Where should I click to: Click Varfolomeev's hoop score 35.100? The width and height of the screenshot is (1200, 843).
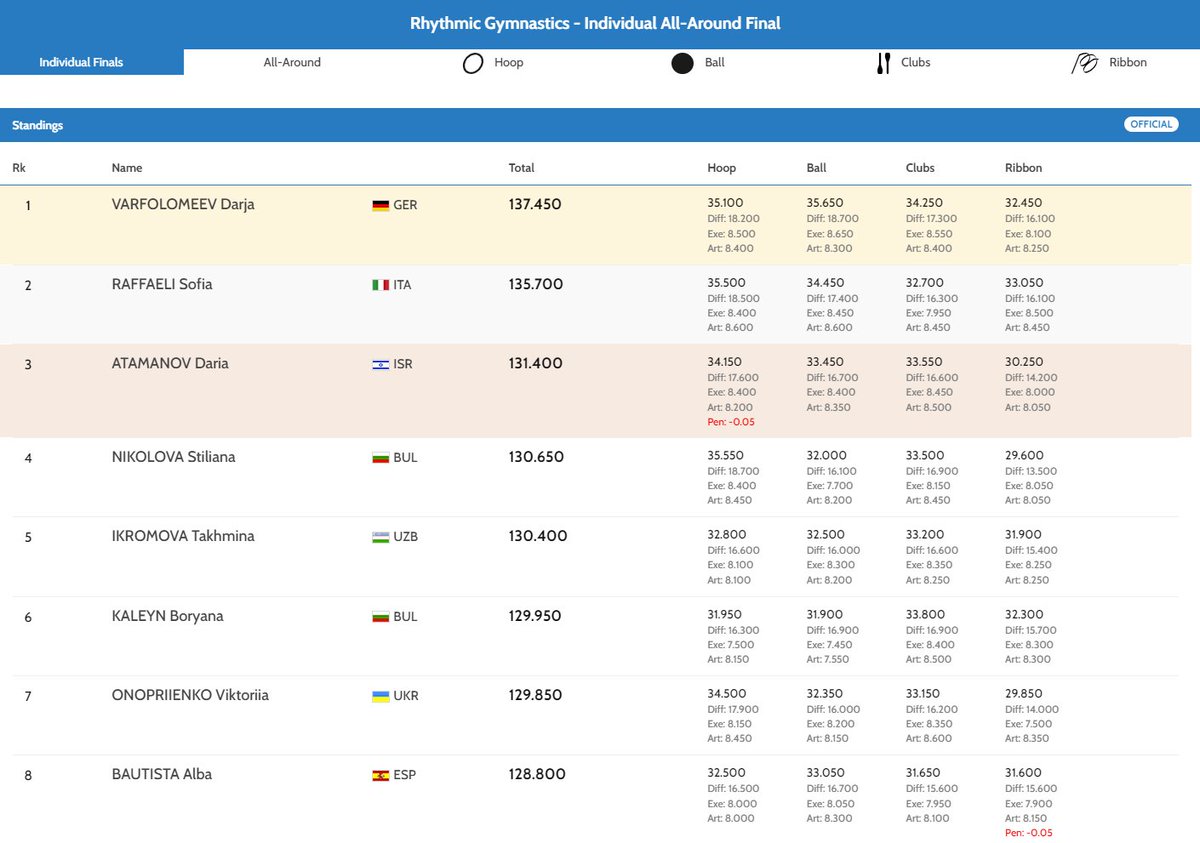coord(725,203)
